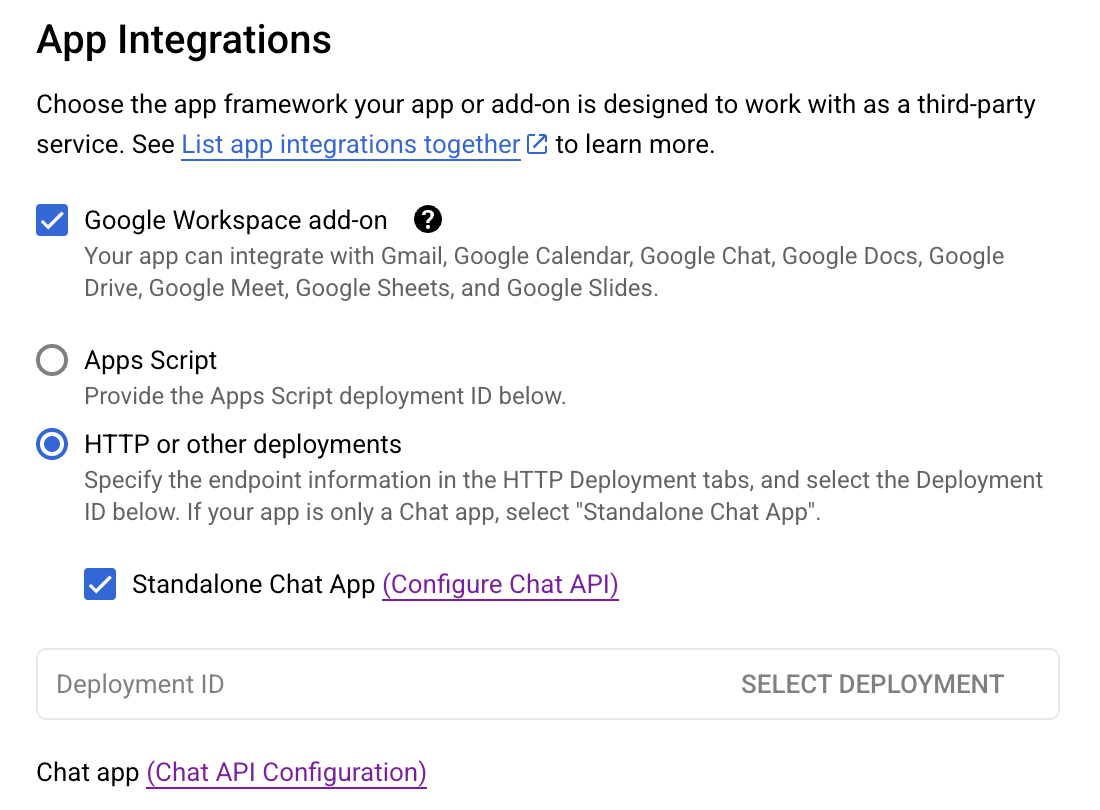
Task: Open List app integrations together documentation
Action: pos(350,144)
